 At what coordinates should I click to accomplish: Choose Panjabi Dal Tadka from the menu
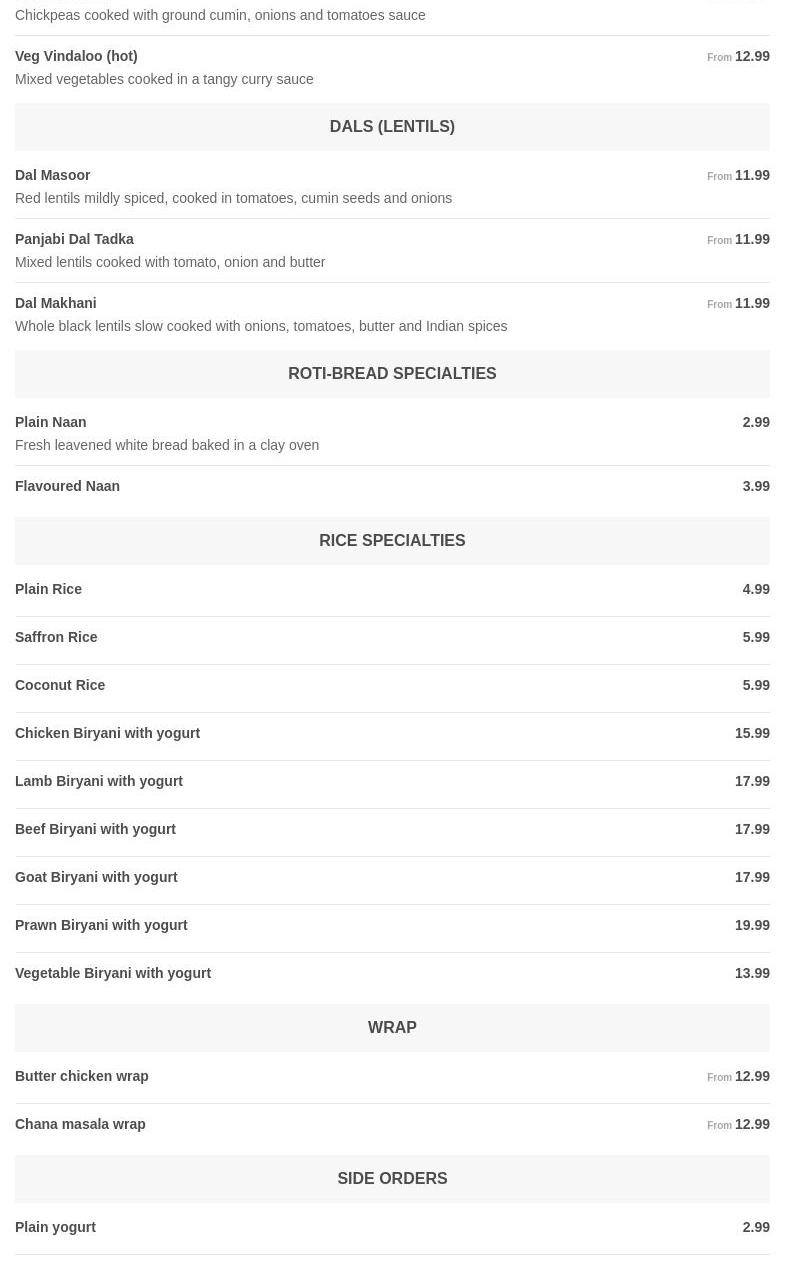pos(74,240)
